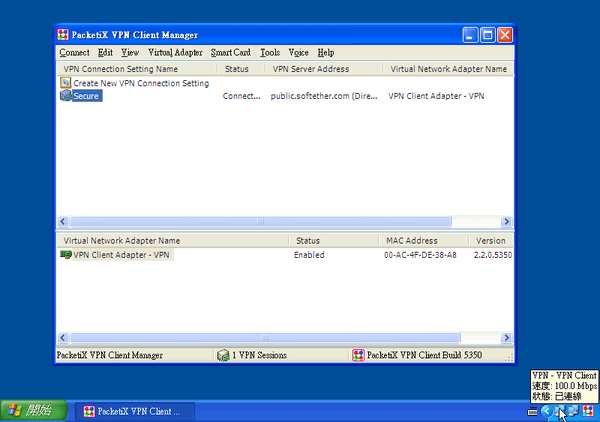Image resolution: width=600 pixels, height=422 pixels.
Task: Open the Smart Card menu
Action: [231, 52]
